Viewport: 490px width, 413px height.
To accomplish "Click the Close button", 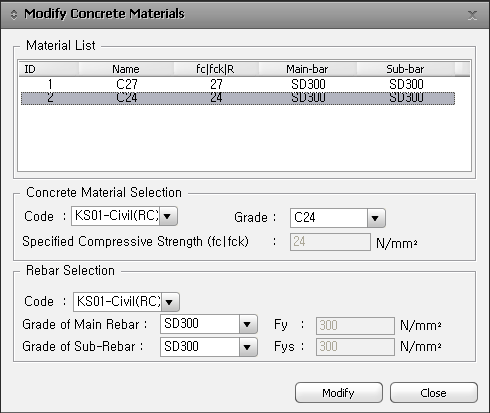I will click(x=434, y=393).
